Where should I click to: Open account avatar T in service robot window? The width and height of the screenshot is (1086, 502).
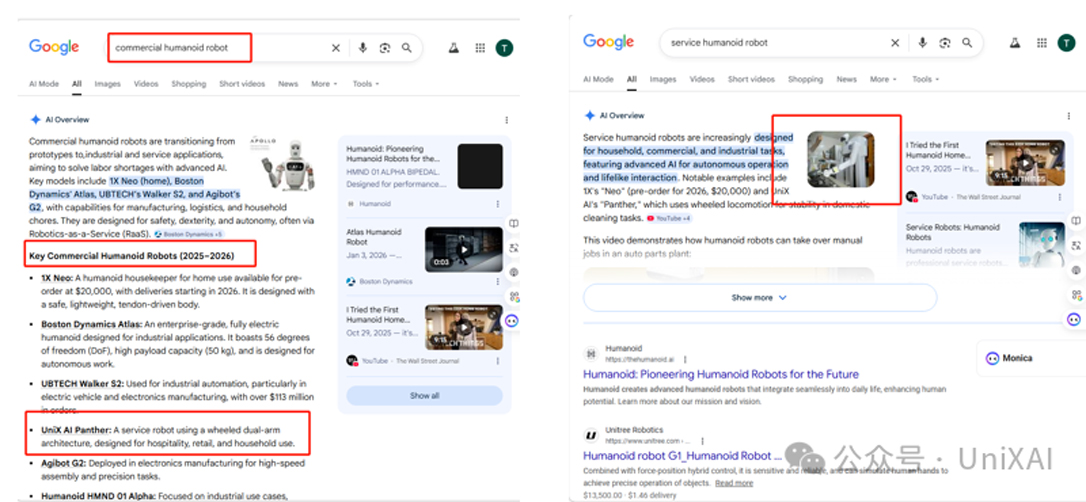click(1066, 43)
